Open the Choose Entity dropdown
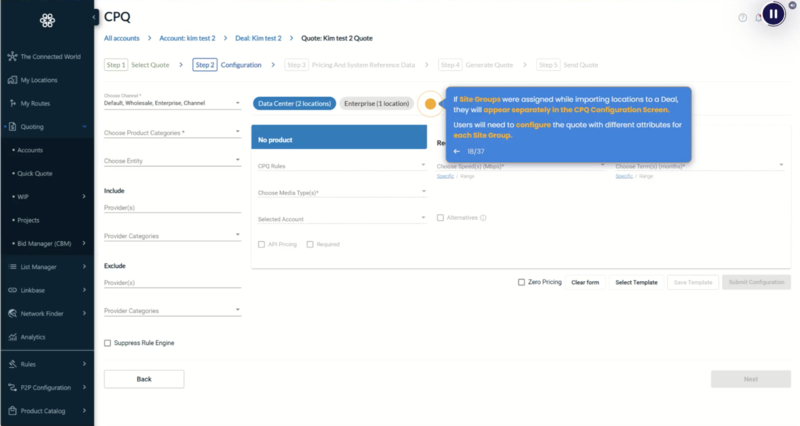 click(172, 160)
